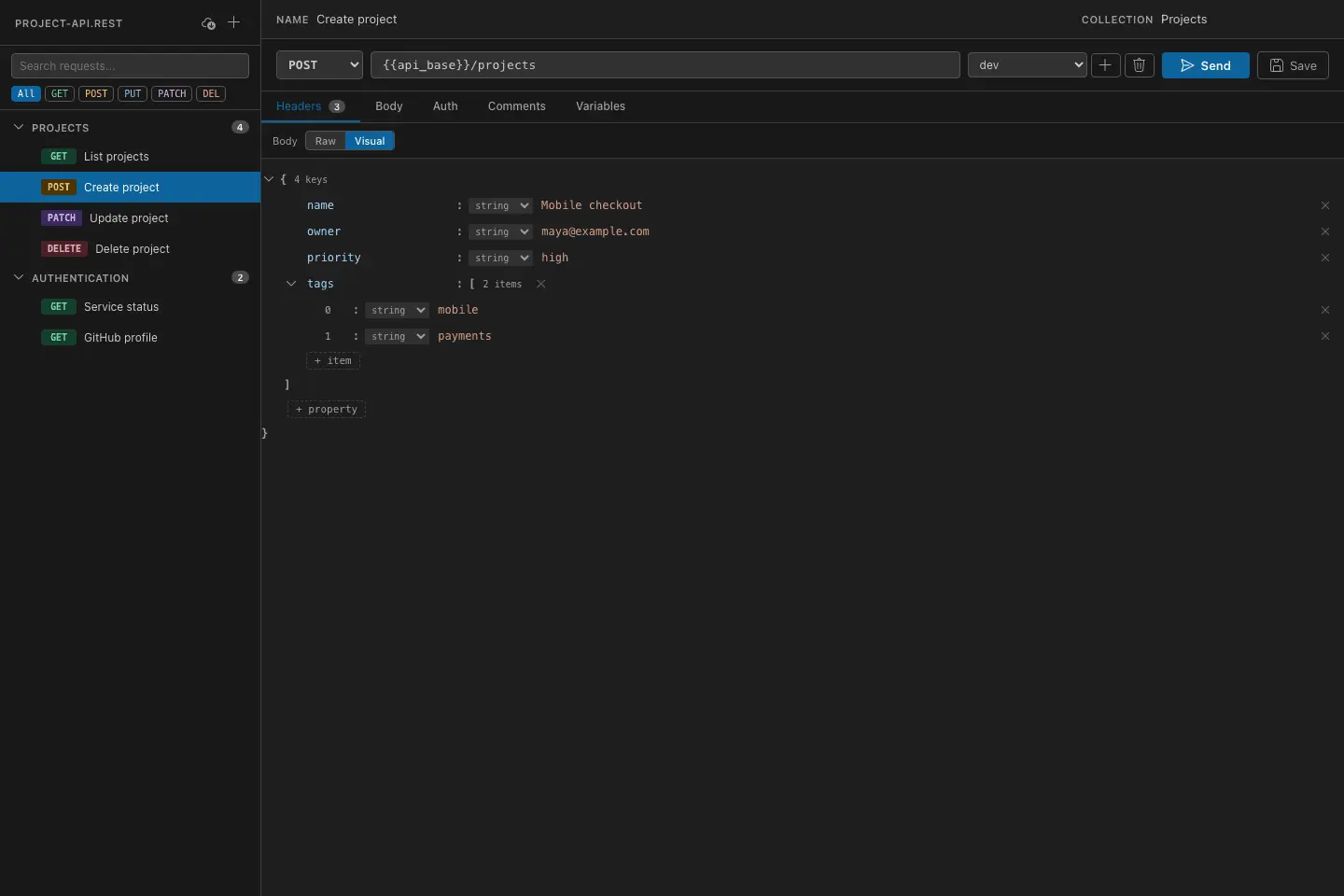The image size is (1344, 896).
Task: Click the plus icon beside PROJECT-API.REST
Action: (233, 22)
